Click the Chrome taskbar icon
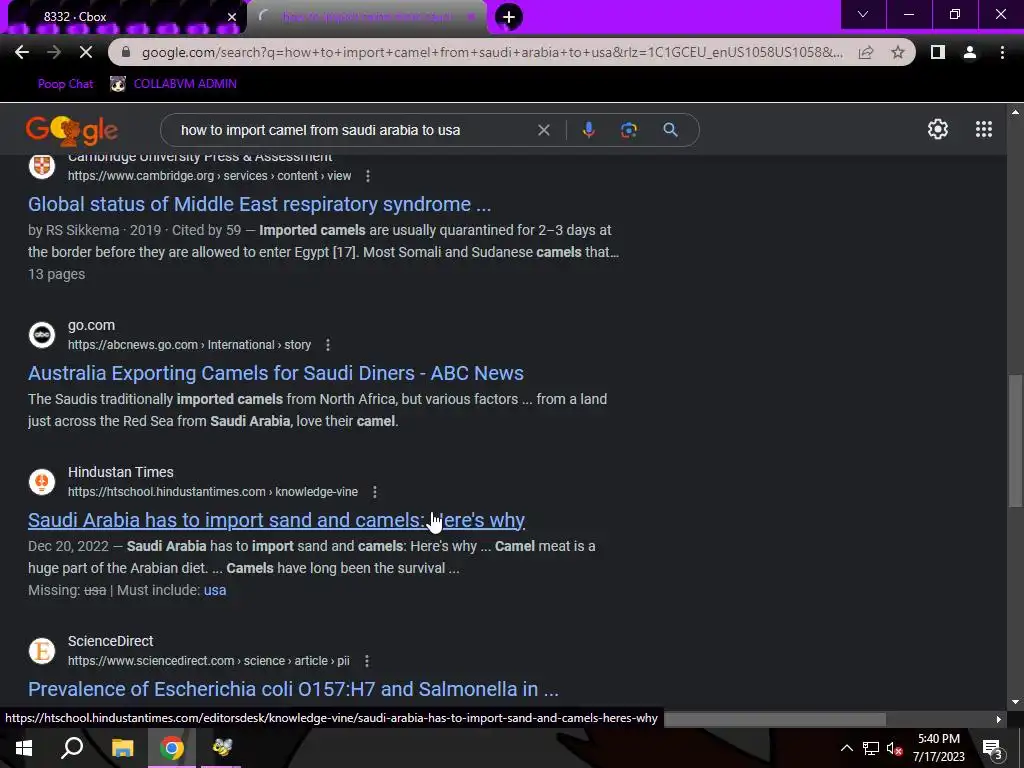This screenshot has width=1024, height=768. click(172, 748)
